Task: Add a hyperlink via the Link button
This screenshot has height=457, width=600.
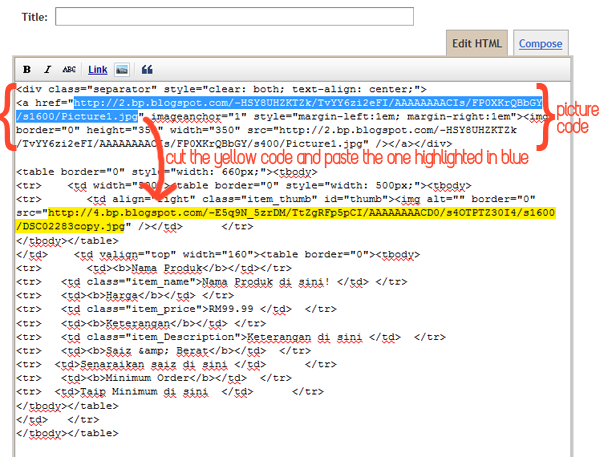Action: pyautogui.click(x=98, y=70)
